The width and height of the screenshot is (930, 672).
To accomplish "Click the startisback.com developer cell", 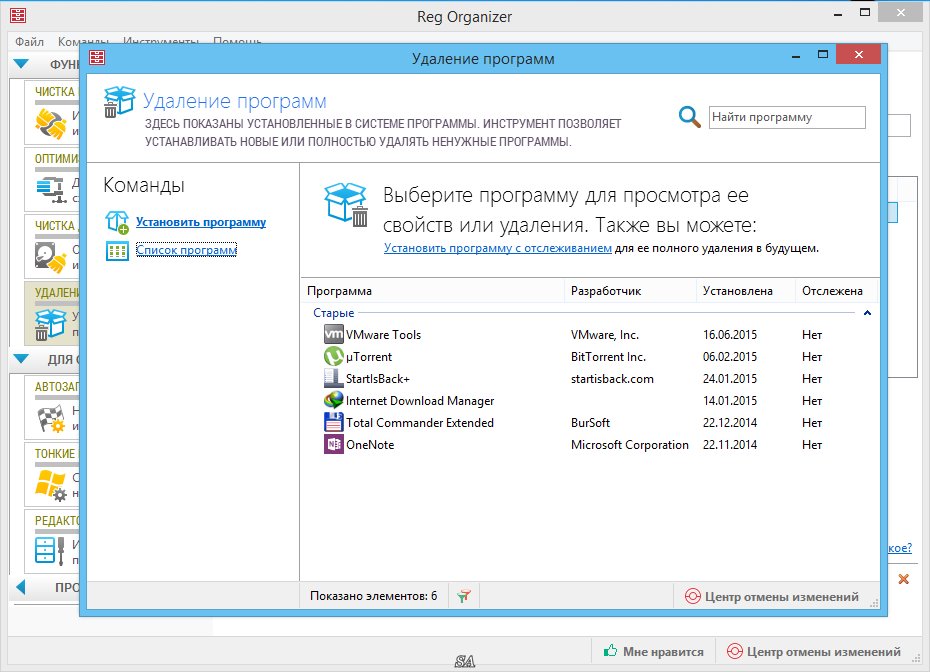I will coord(612,378).
